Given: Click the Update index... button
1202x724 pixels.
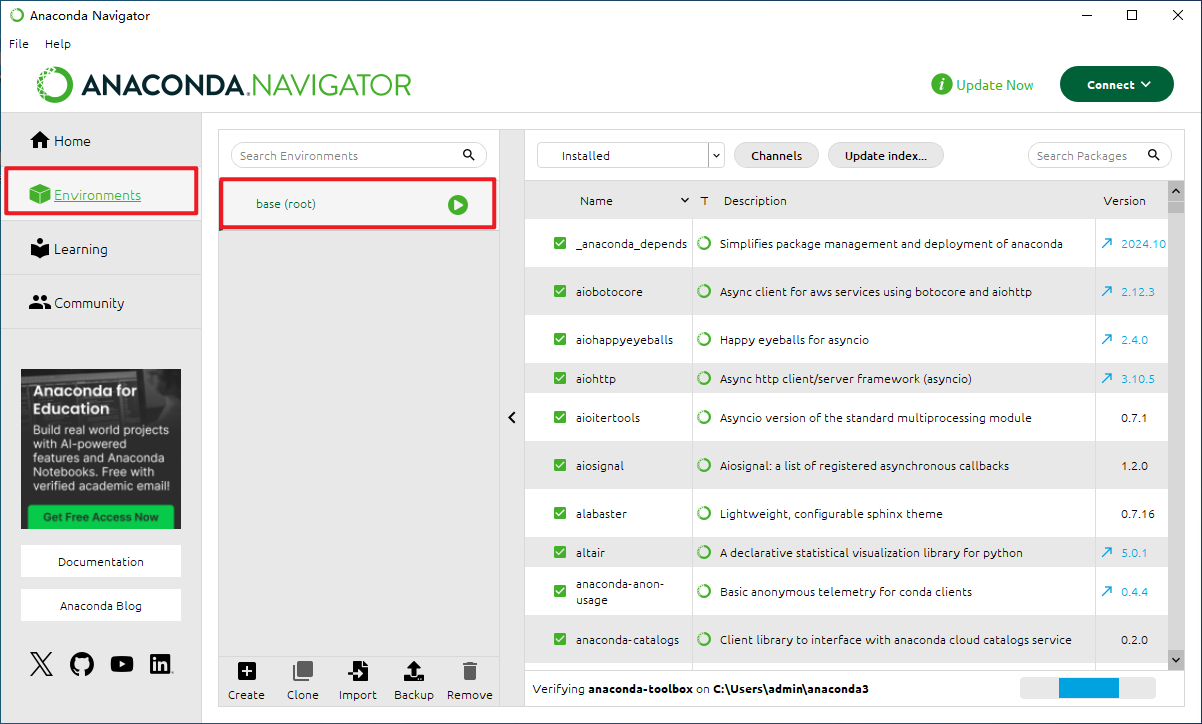Looking at the screenshot, I should point(885,155).
